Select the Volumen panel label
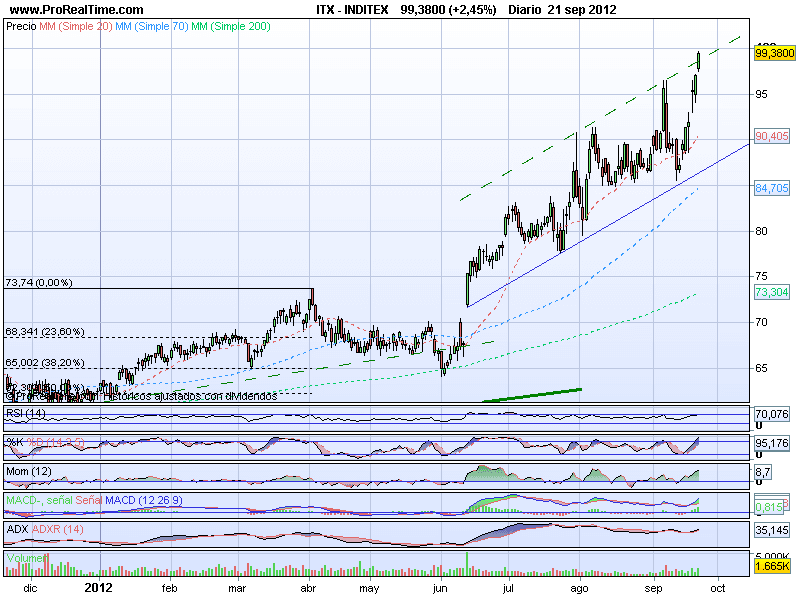 click(27, 558)
